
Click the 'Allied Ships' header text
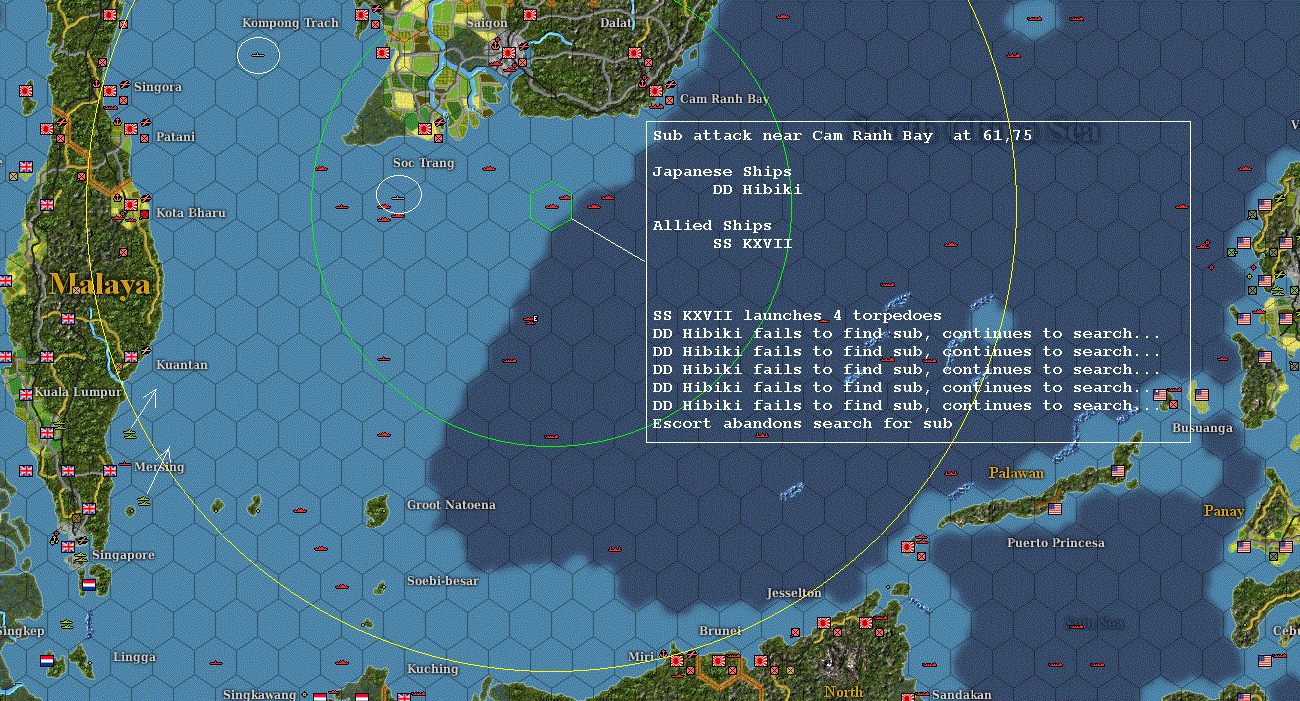pyautogui.click(x=712, y=226)
